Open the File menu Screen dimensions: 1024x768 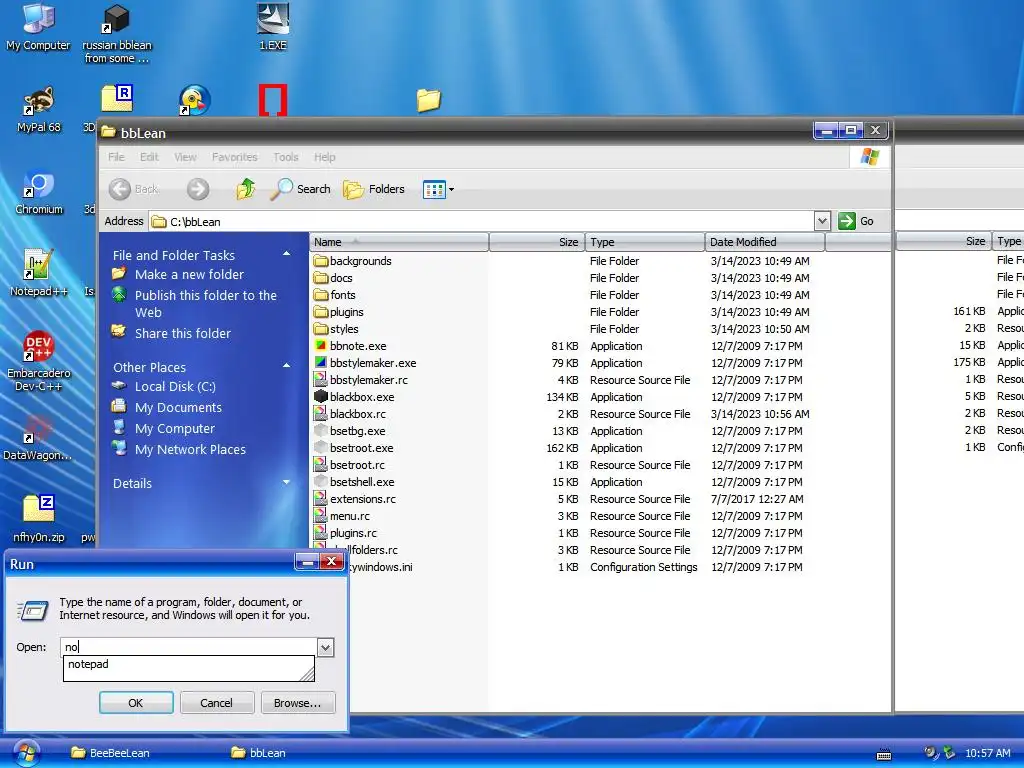click(x=116, y=157)
